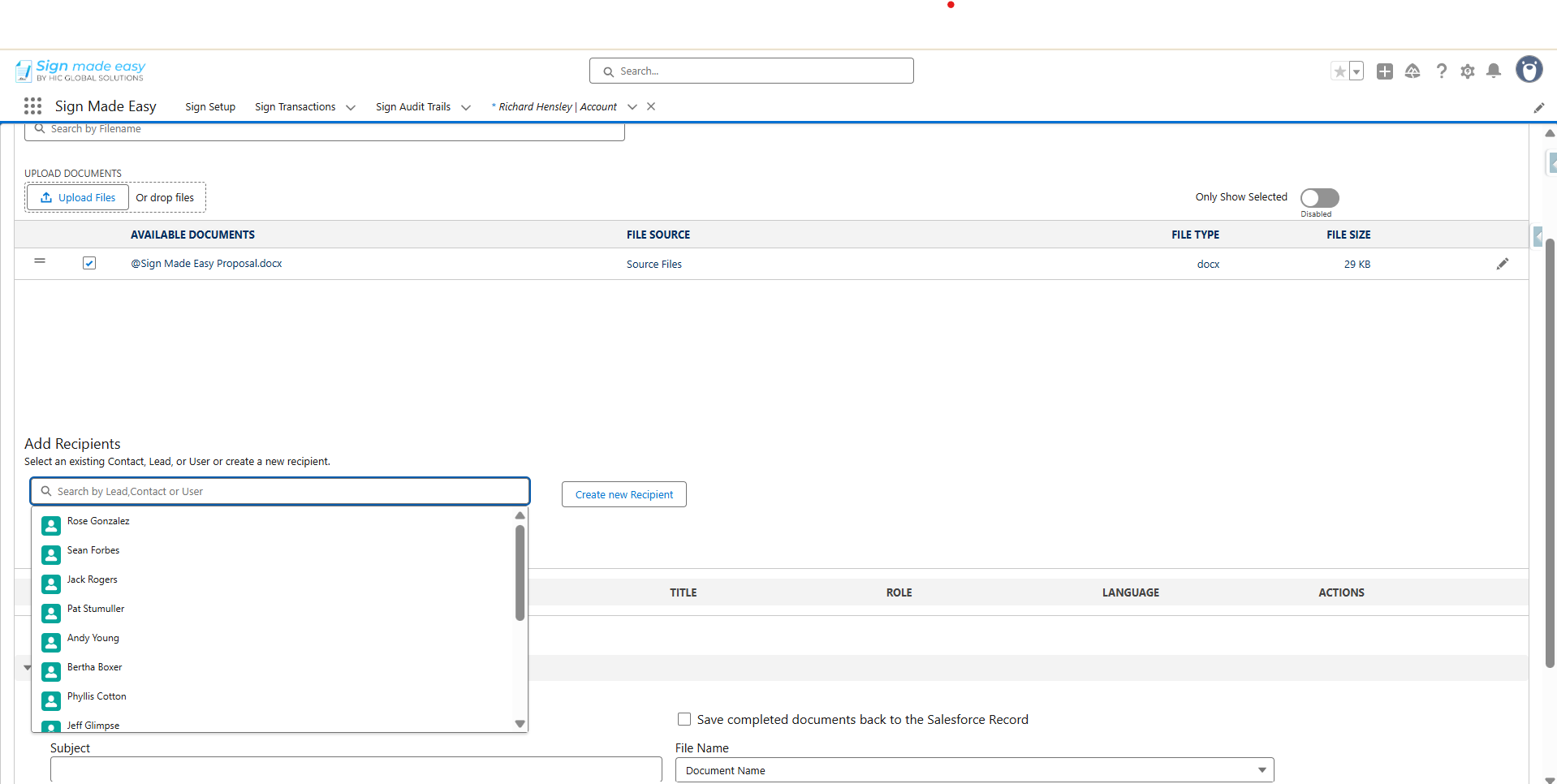
Task: Open the help question mark icon
Action: tap(1441, 71)
